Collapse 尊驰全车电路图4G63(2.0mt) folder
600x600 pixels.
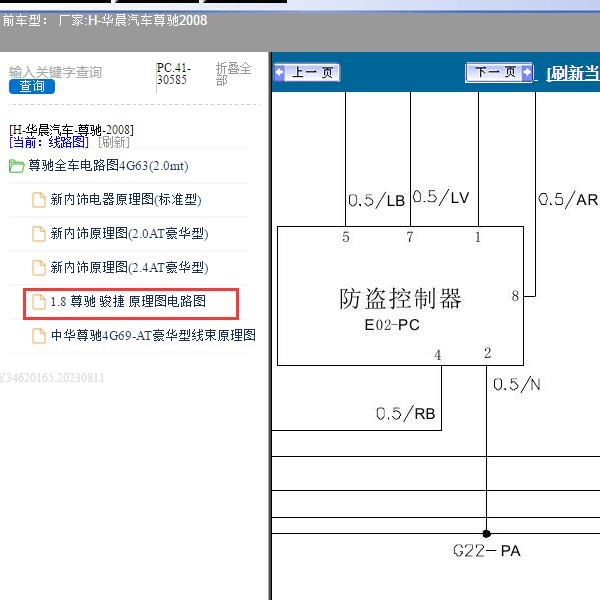108,166
